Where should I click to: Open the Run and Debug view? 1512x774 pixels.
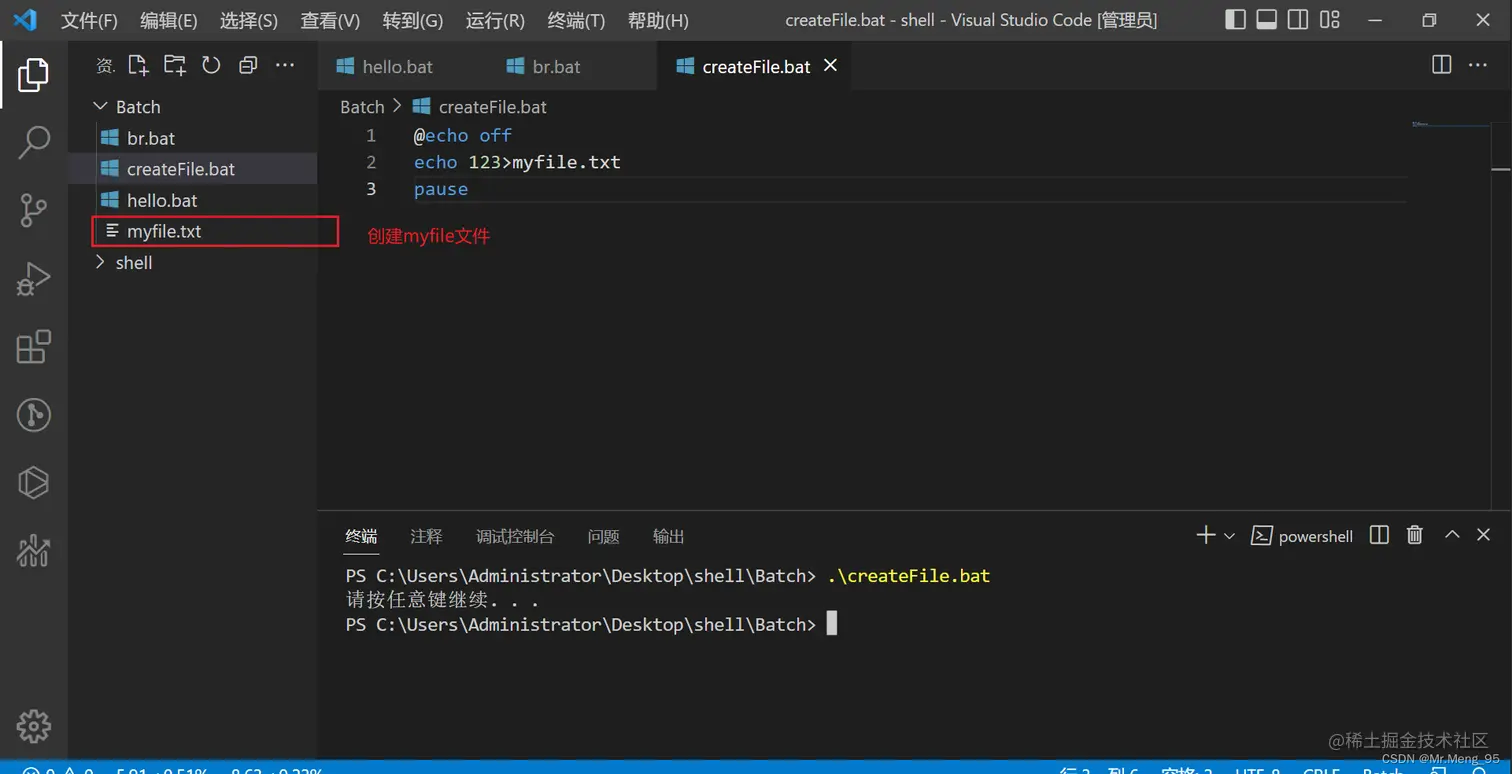(33, 278)
